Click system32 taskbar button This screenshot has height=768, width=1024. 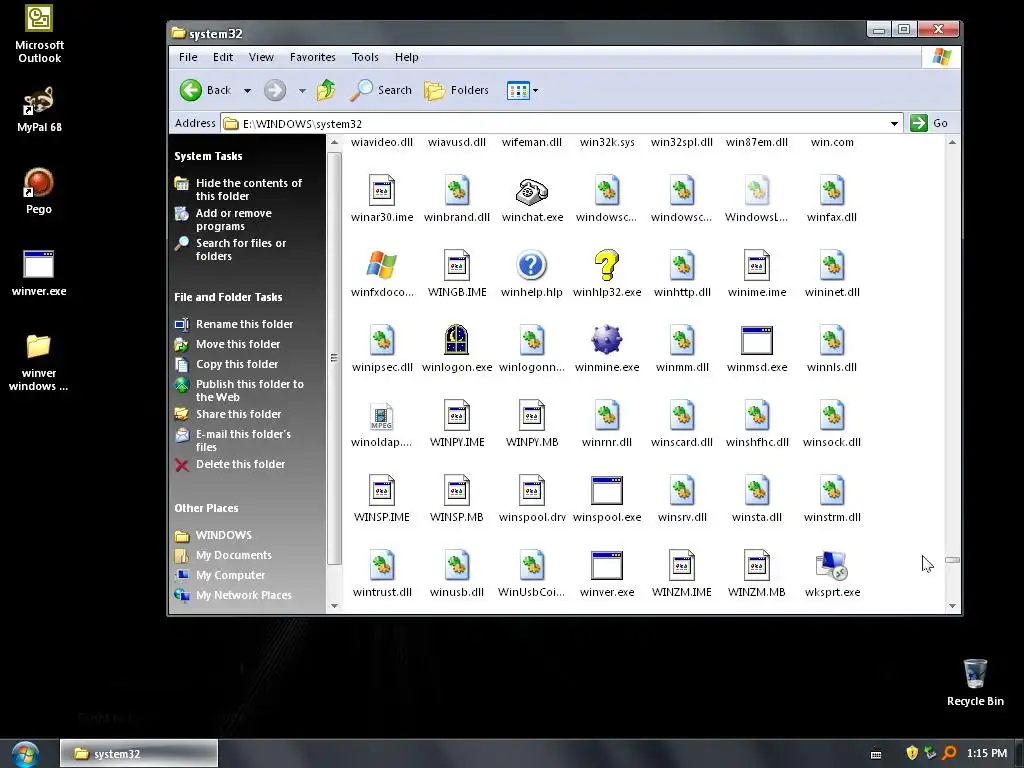[x=139, y=754]
